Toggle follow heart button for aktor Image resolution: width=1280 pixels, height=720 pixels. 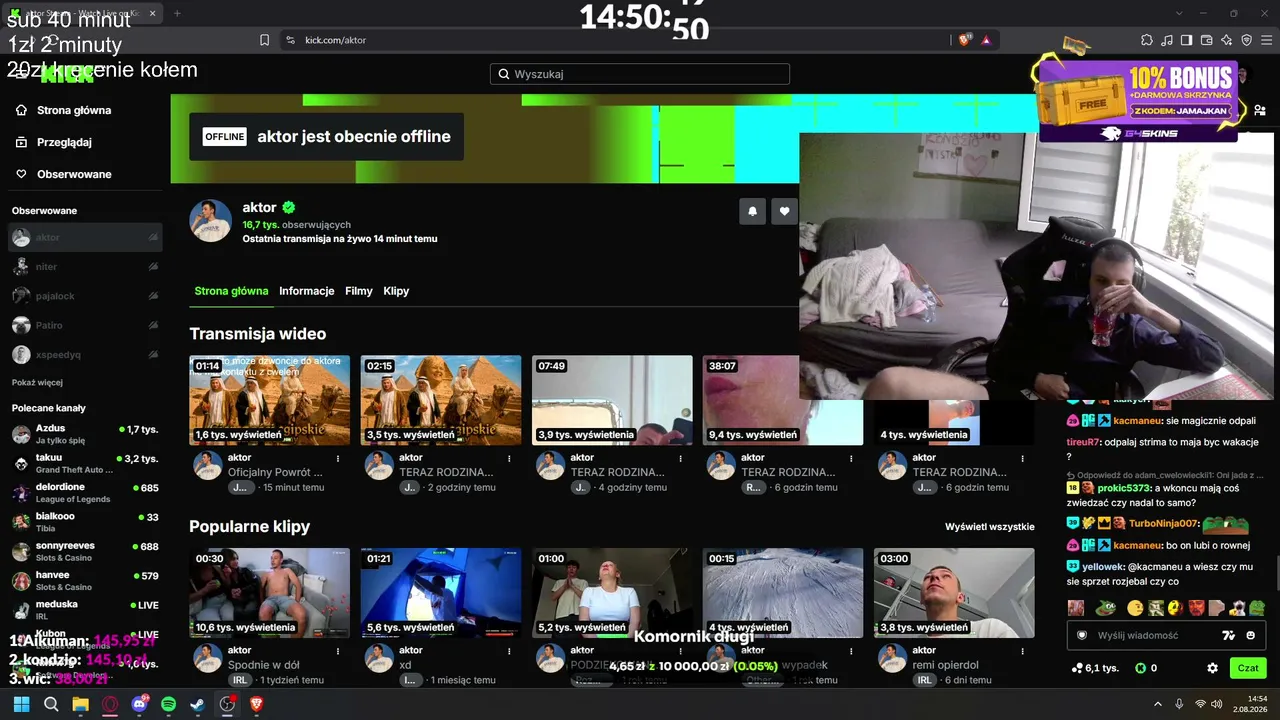point(784,211)
